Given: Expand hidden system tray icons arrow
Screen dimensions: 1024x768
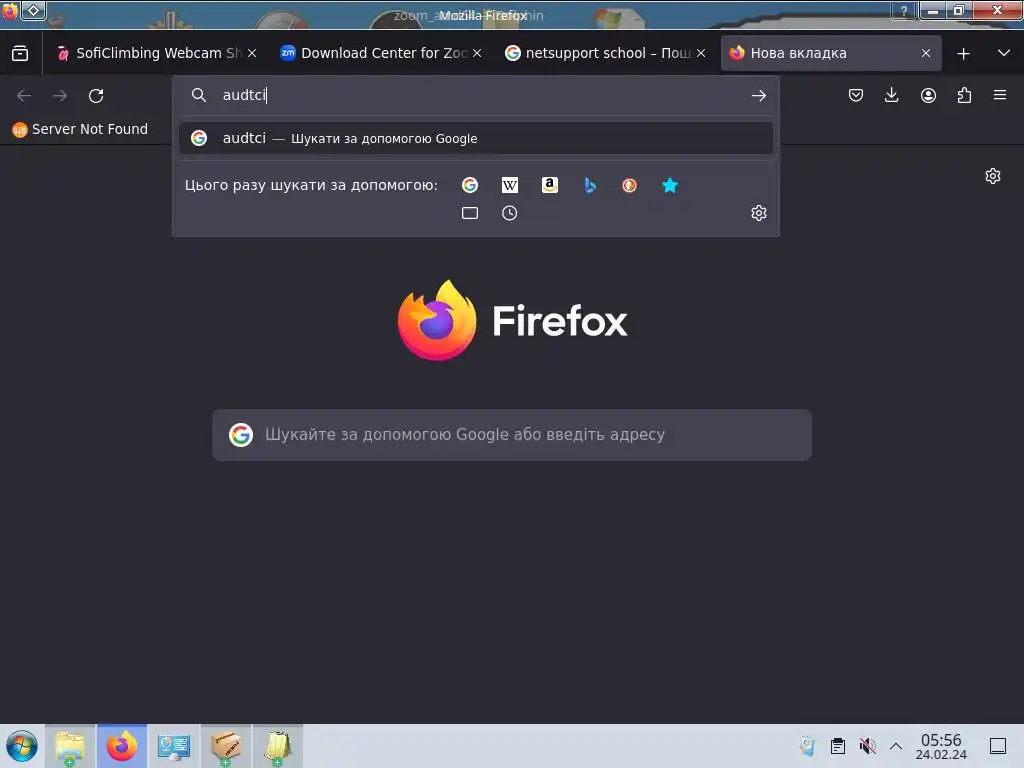Looking at the screenshot, I should tap(896, 746).
